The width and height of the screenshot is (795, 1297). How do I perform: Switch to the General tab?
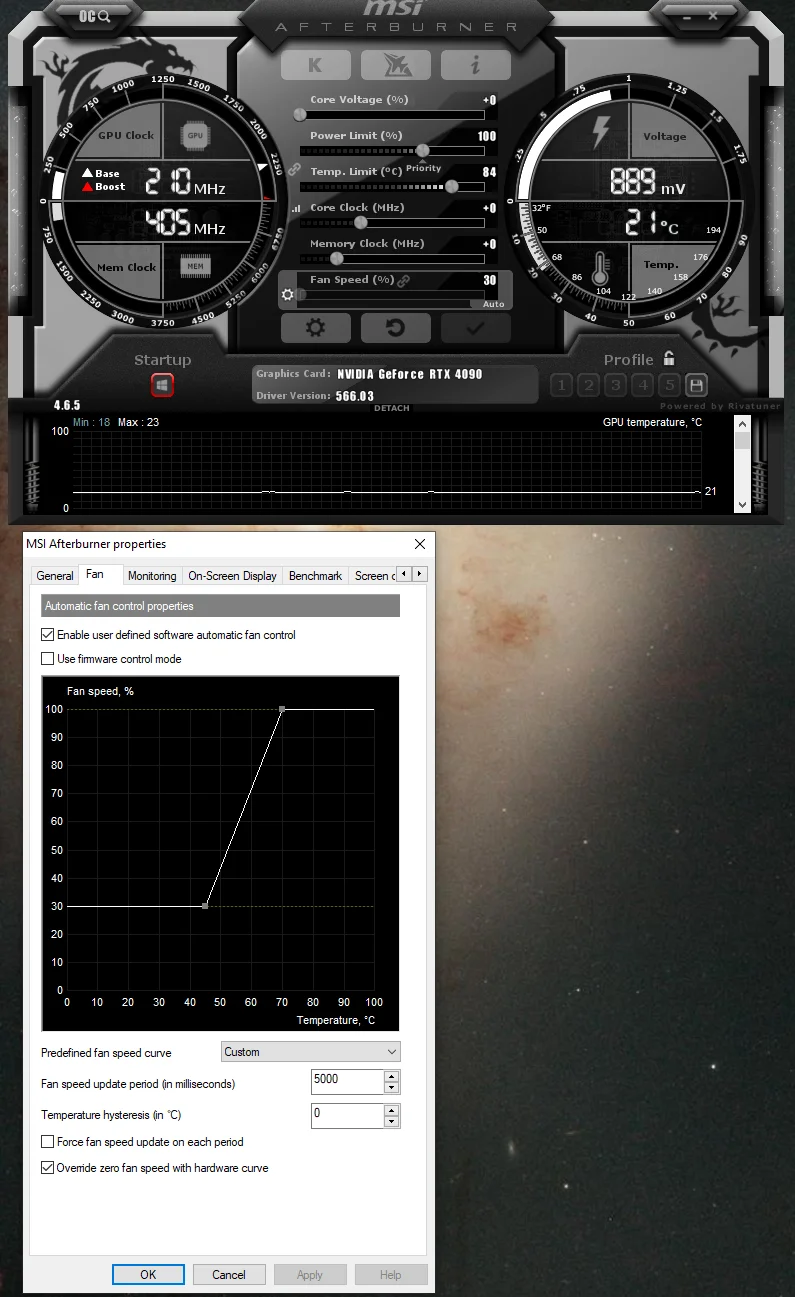55,576
